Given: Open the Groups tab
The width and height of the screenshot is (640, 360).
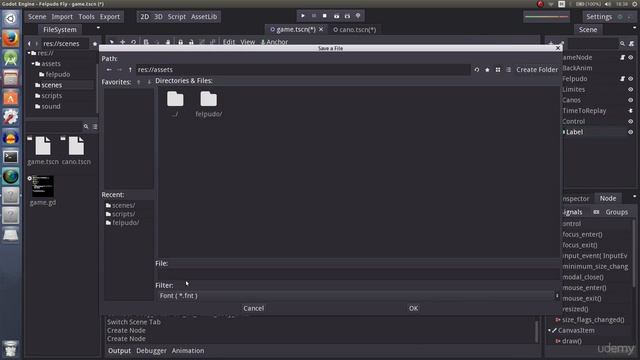Looking at the screenshot, I should click(x=616, y=212).
